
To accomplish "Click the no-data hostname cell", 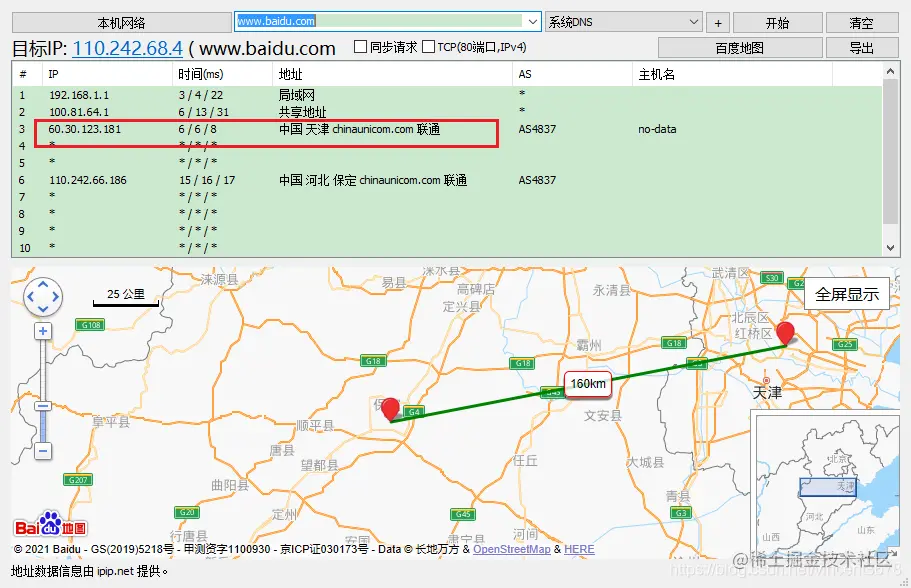I will 657,129.
